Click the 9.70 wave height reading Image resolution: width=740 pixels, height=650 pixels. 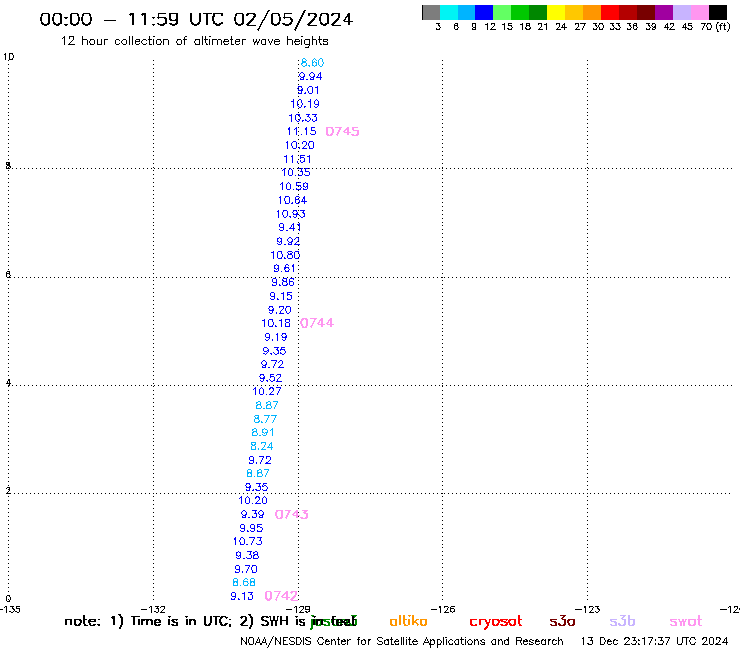246,569
